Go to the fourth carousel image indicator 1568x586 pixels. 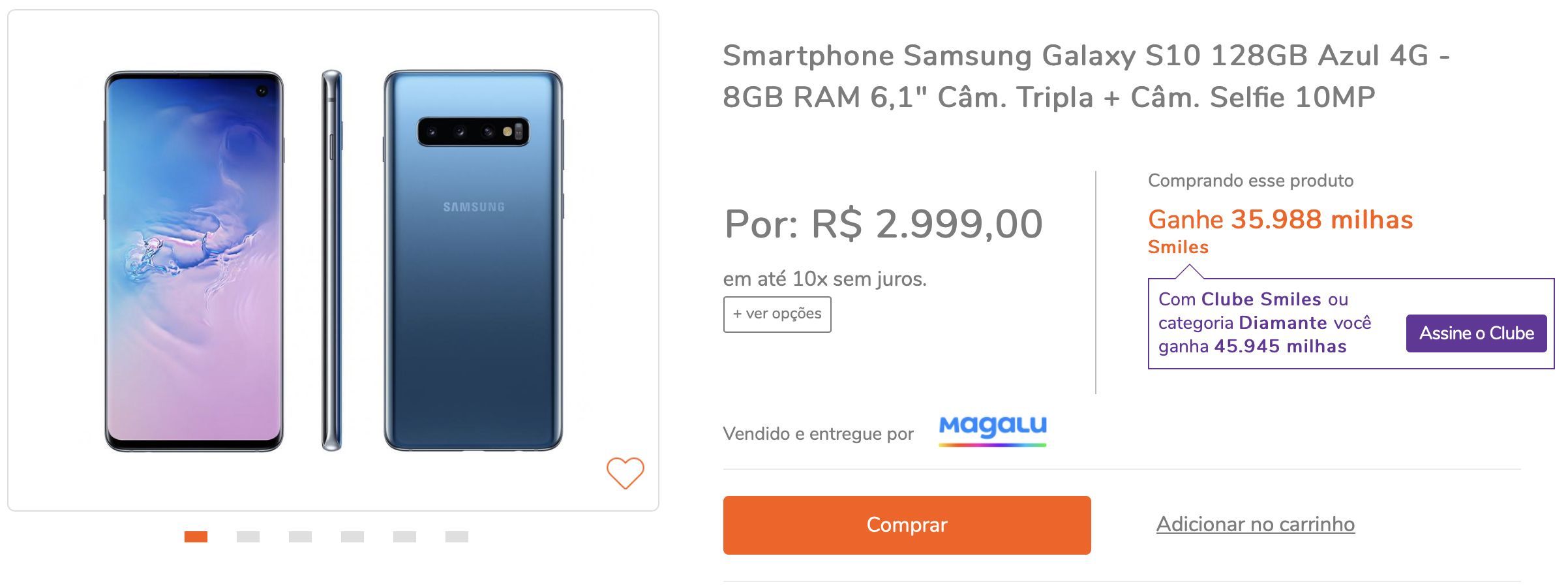click(x=352, y=536)
